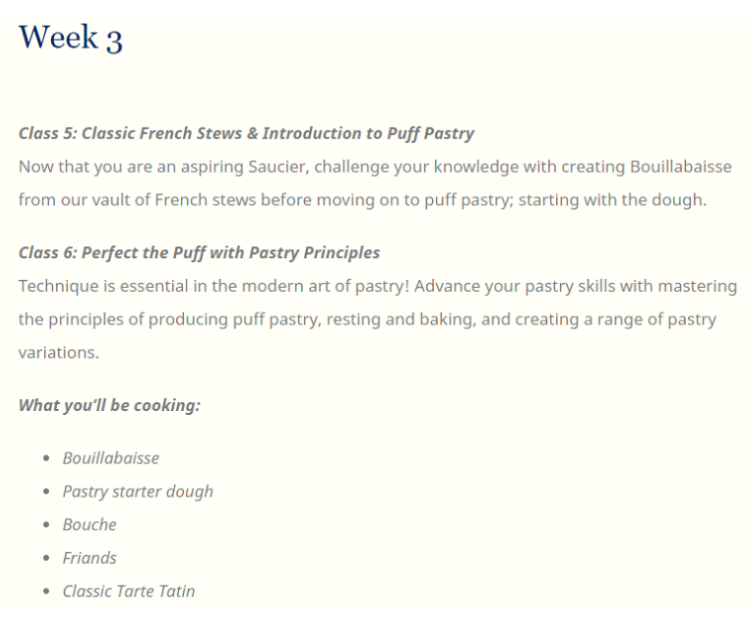Select the Bouche list item
This screenshot has height=621, width=753.
90,525
